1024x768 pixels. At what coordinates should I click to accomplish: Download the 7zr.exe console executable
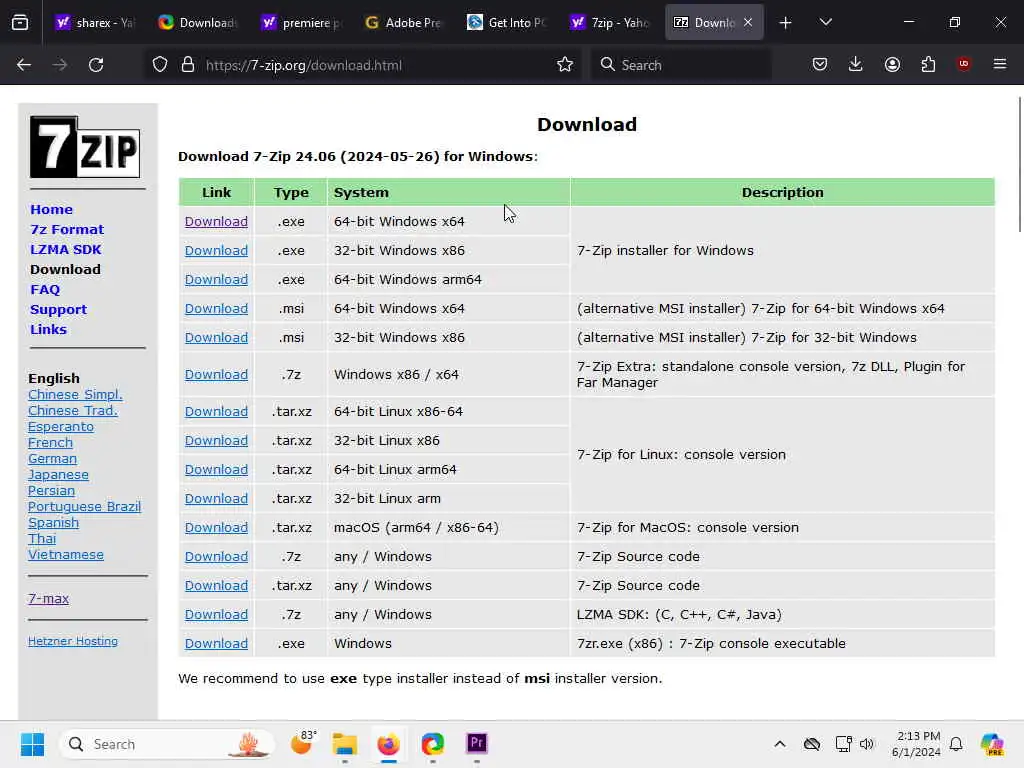(x=216, y=644)
